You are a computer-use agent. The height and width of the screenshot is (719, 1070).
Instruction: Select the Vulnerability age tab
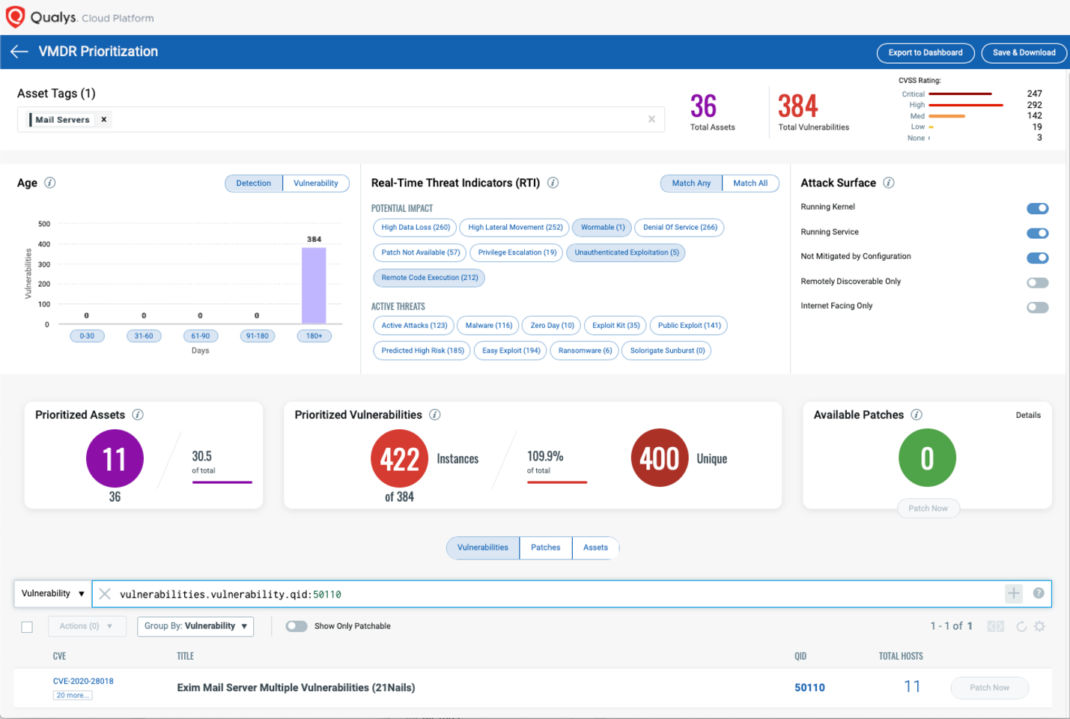(x=315, y=184)
